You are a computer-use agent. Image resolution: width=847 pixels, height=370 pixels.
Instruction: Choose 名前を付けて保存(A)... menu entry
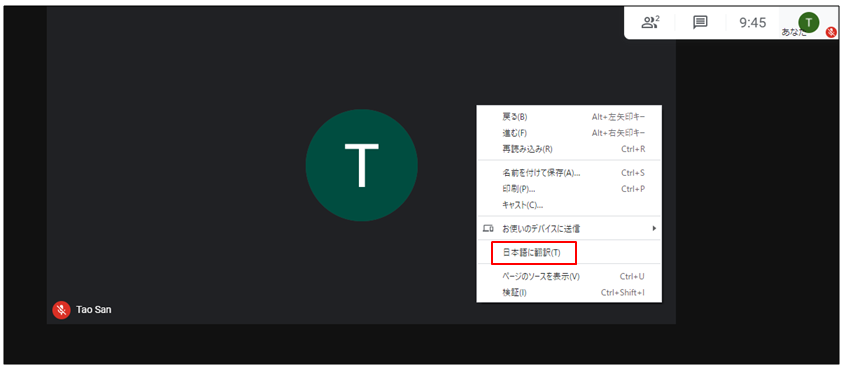pyautogui.click(x=569, y=173)
